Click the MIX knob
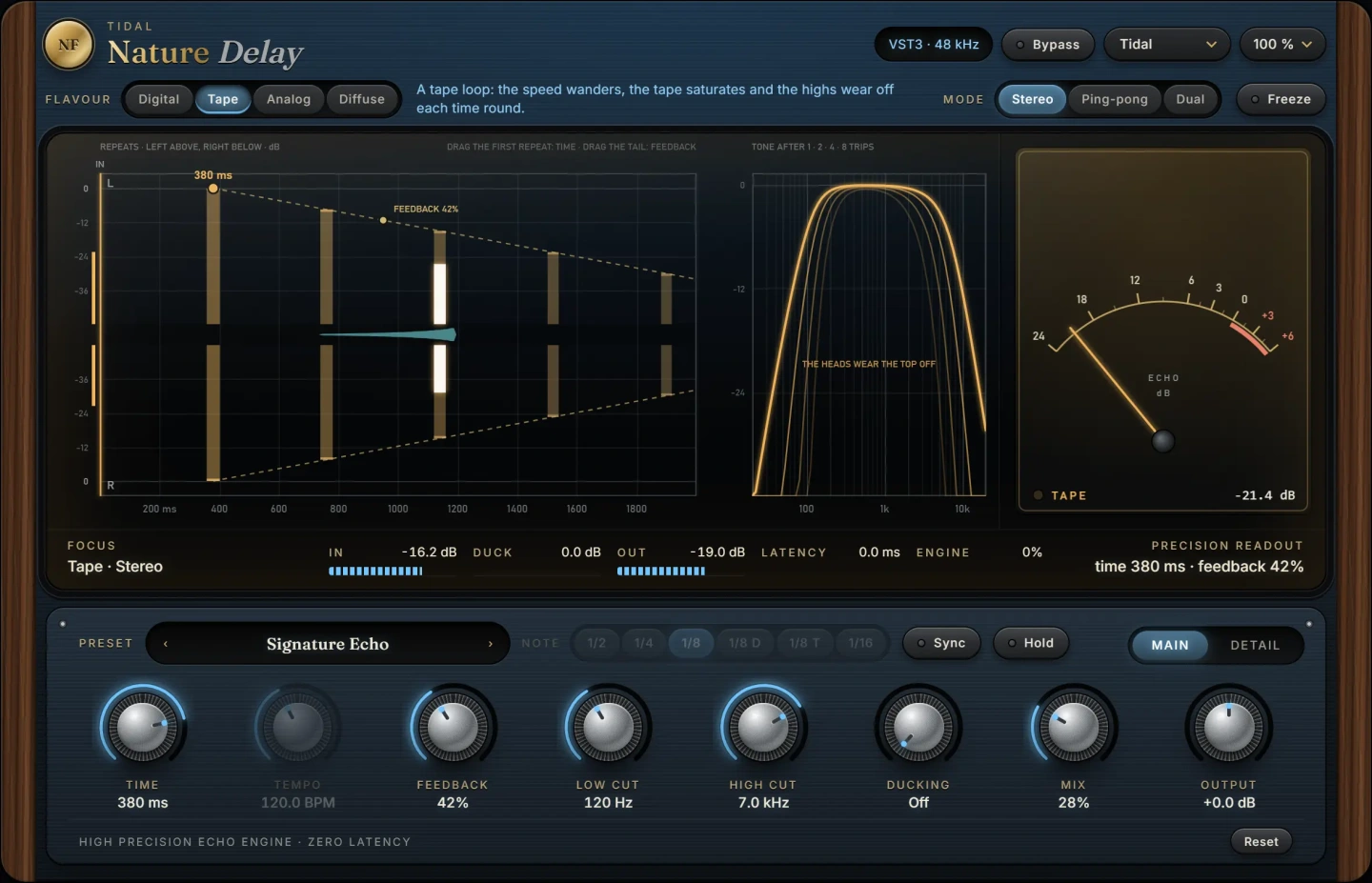Viewport: 1372px width, 883px height. (x=1074, y=728)
